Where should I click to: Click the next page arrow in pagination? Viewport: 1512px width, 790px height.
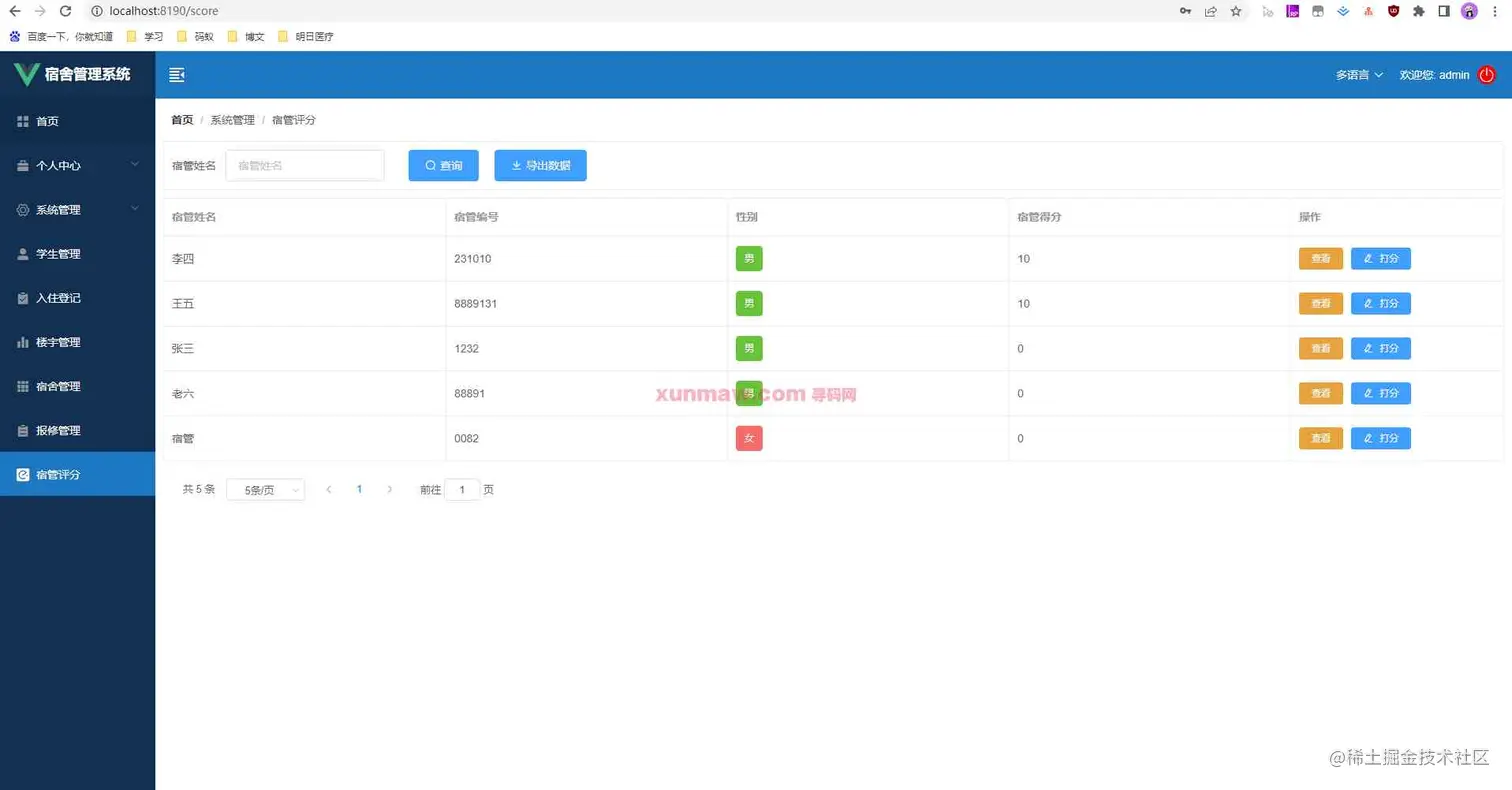[x=390, y=490]
